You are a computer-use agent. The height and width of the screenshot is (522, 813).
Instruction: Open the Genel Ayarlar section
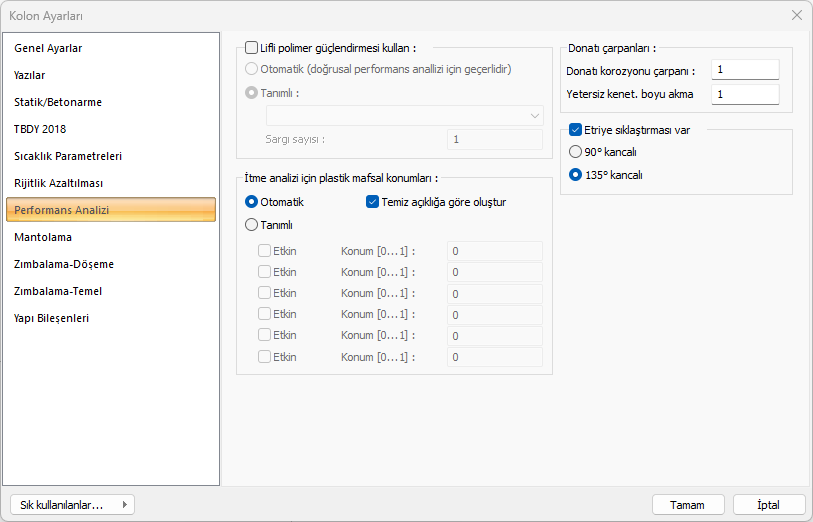[x=48, y=48]
